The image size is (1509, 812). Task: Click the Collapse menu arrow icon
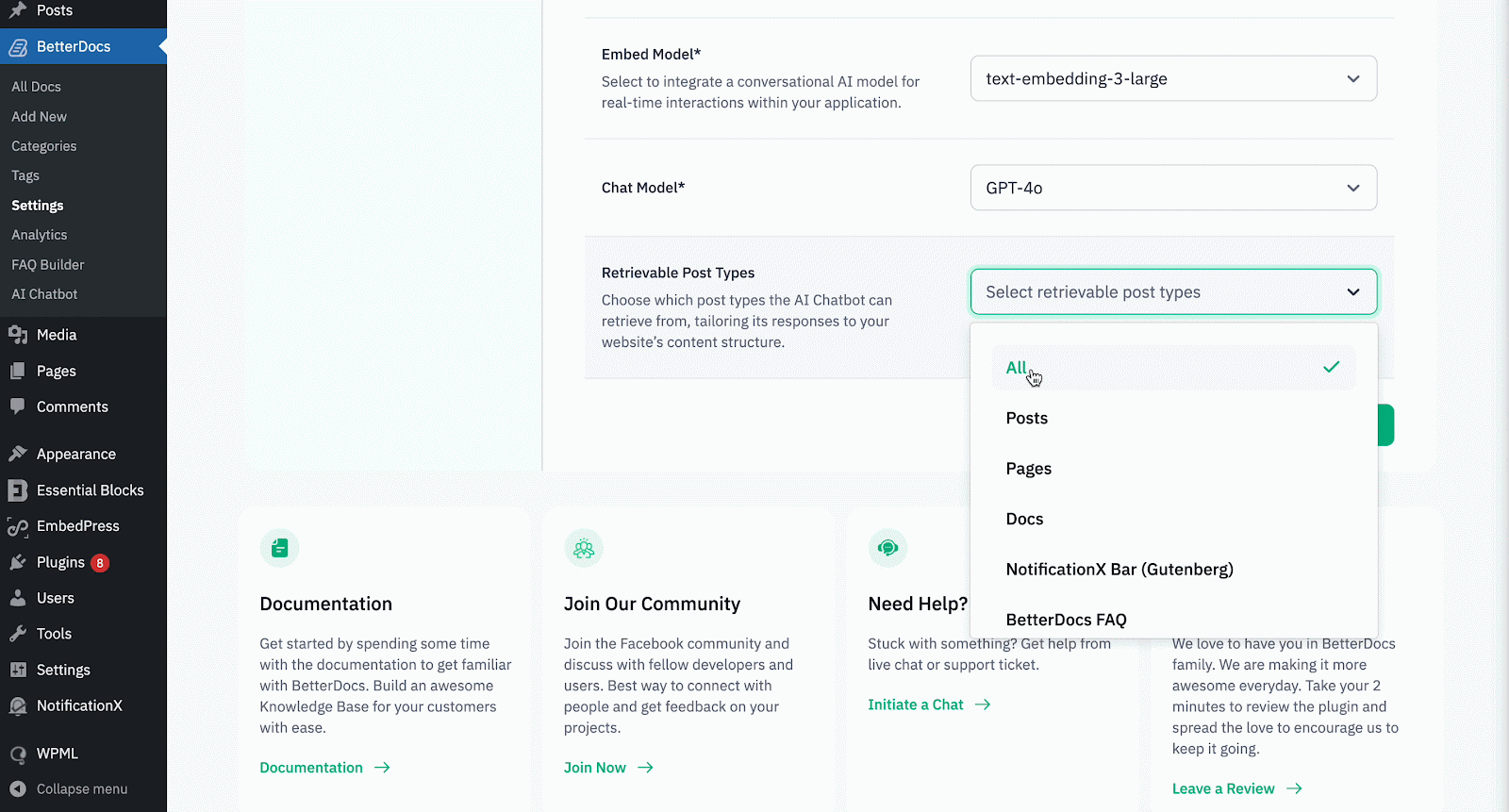coord(18,789)
